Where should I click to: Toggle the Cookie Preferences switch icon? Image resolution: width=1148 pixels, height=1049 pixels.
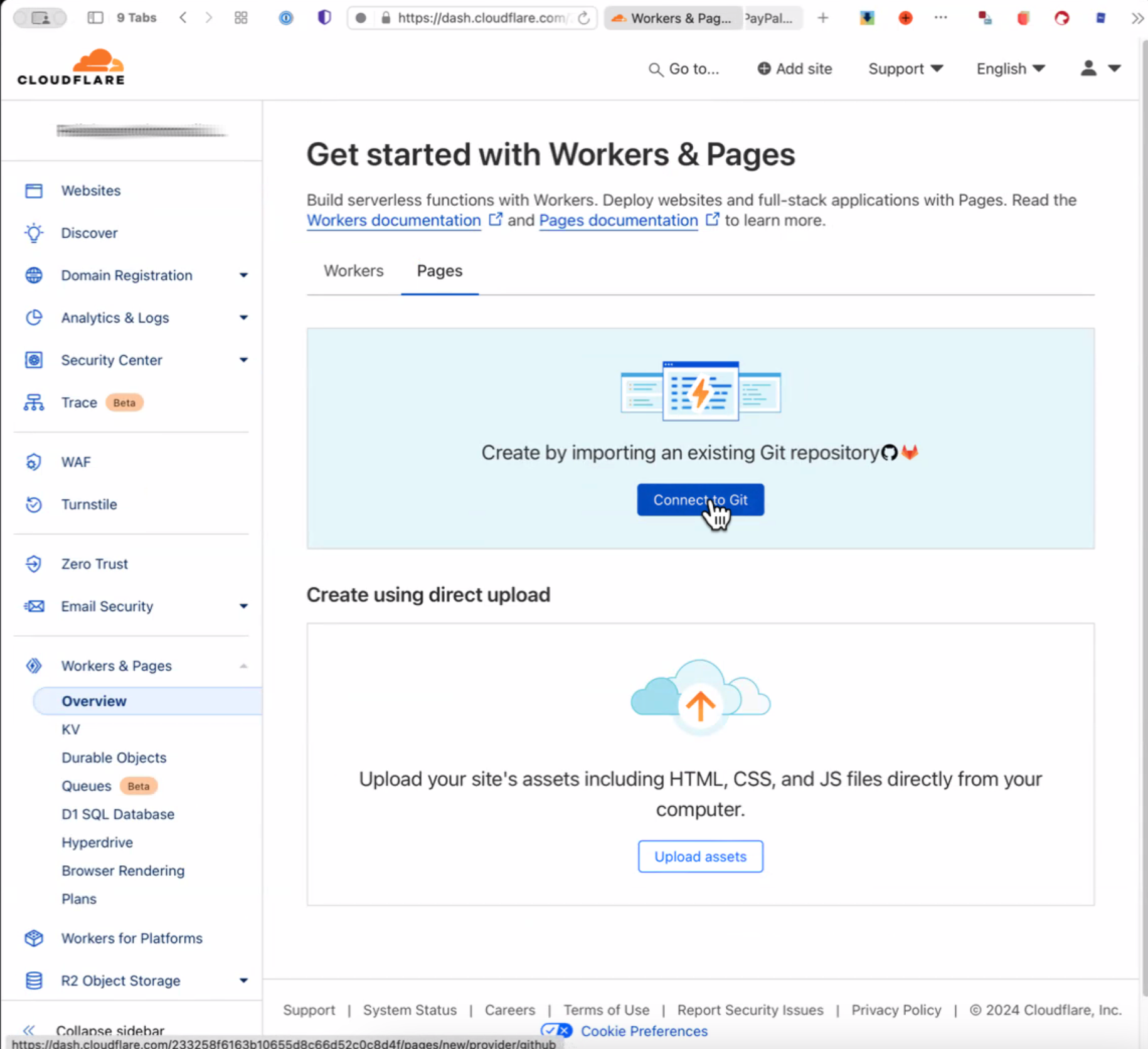pos(556,1030)
